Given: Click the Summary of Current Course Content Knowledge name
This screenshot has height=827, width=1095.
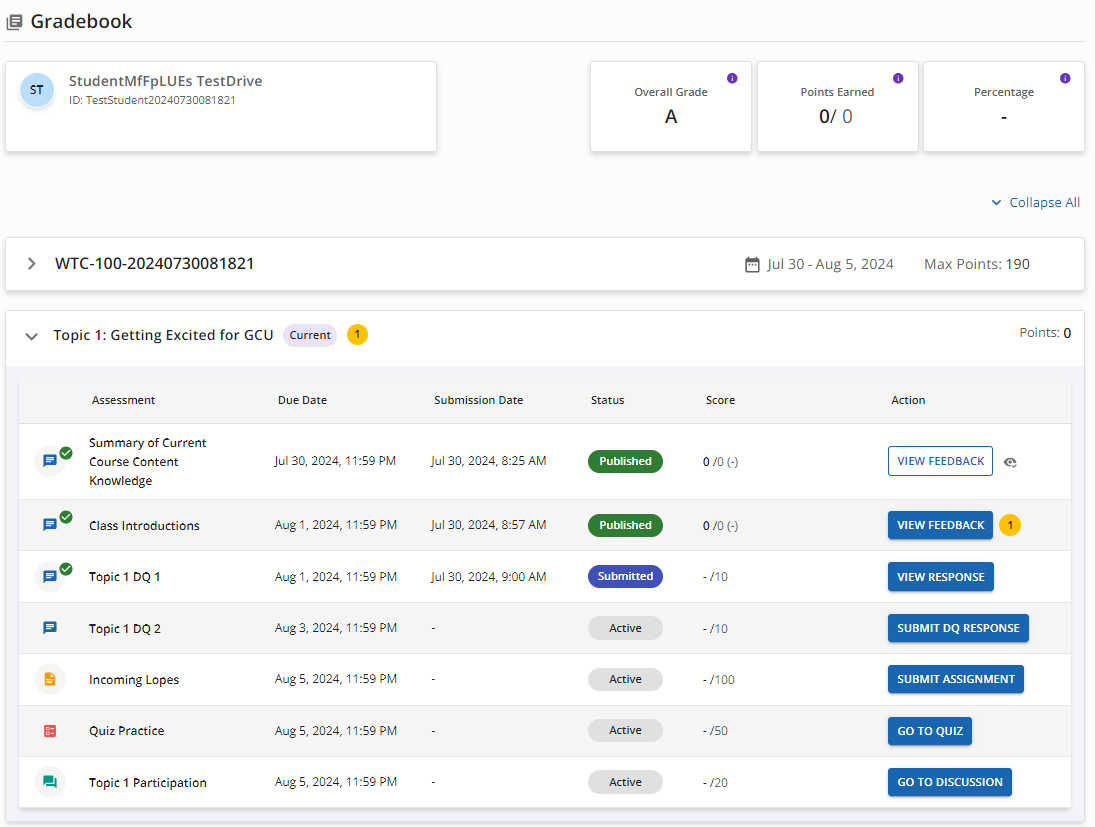Looking at the screenshot, I should pyautogui.click(x=147, y=462).
